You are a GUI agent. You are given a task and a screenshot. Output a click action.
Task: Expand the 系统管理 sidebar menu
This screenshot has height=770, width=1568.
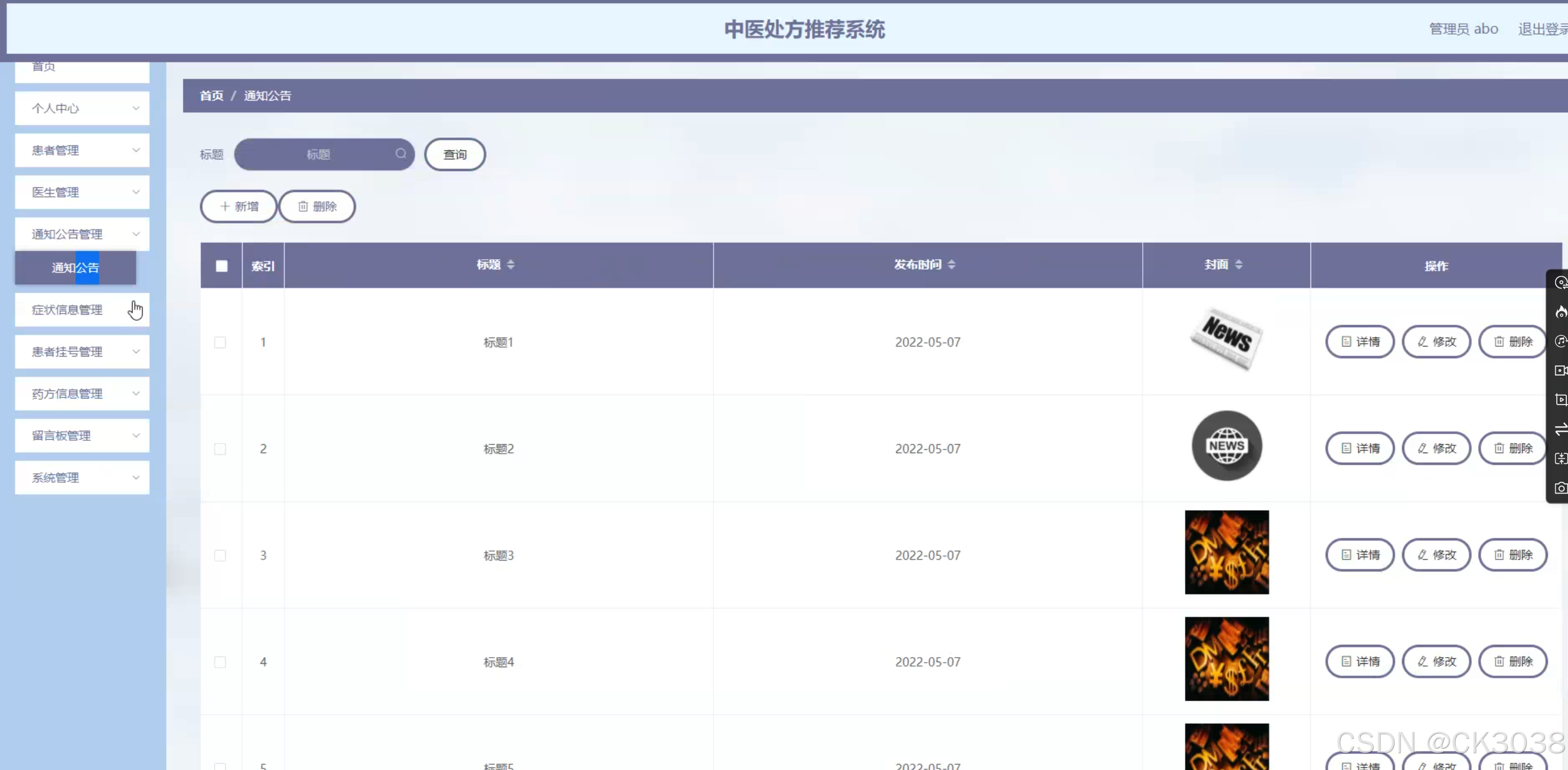pyautogui.click(x=82, y=478)
